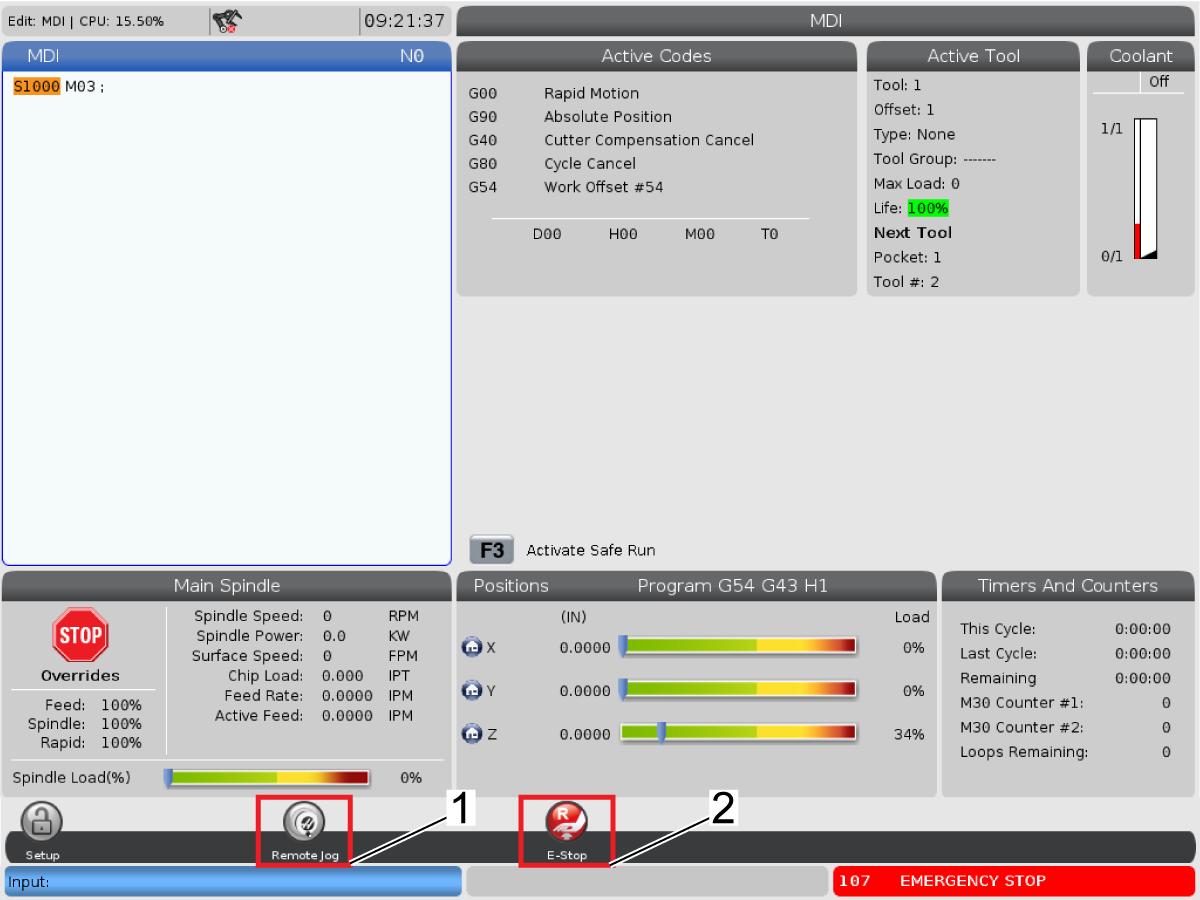This screenshot has height=900, width=1200.
Task: Select the Active Codes panel header
Action: 656,56
